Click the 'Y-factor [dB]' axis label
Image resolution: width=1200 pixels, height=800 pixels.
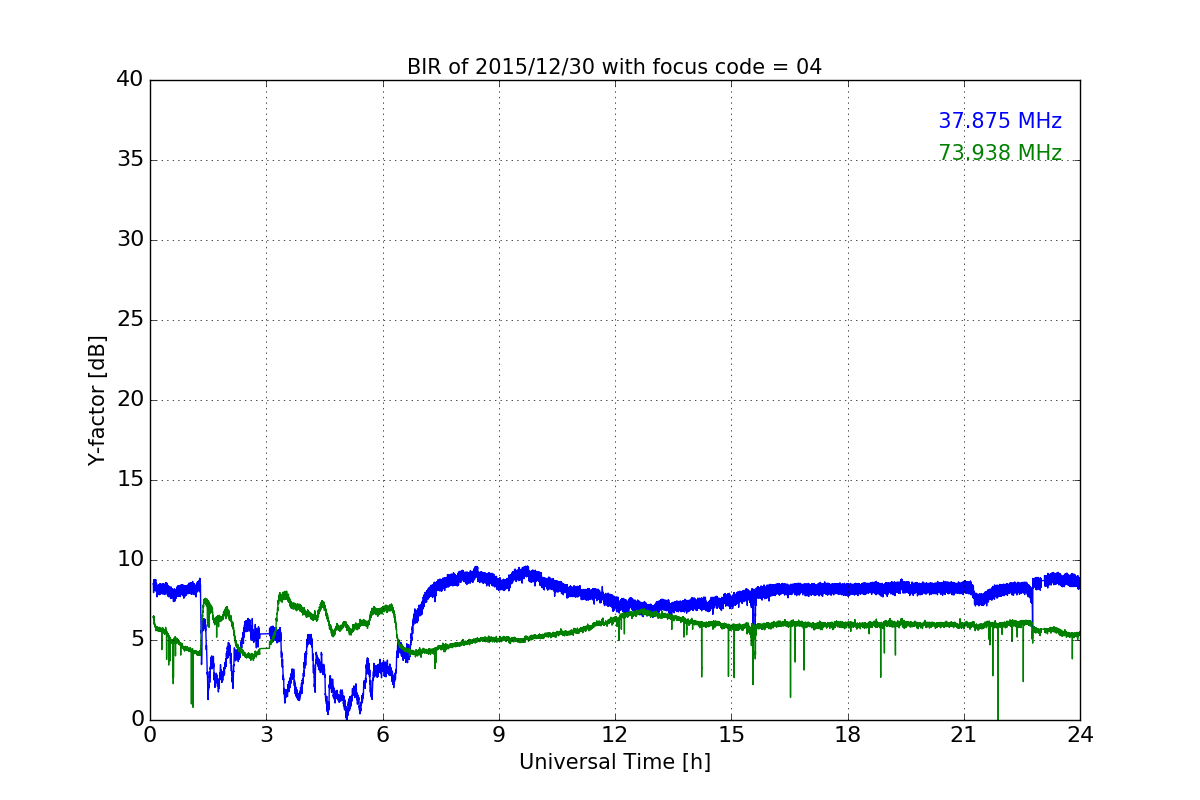click(x=97, y=400)
